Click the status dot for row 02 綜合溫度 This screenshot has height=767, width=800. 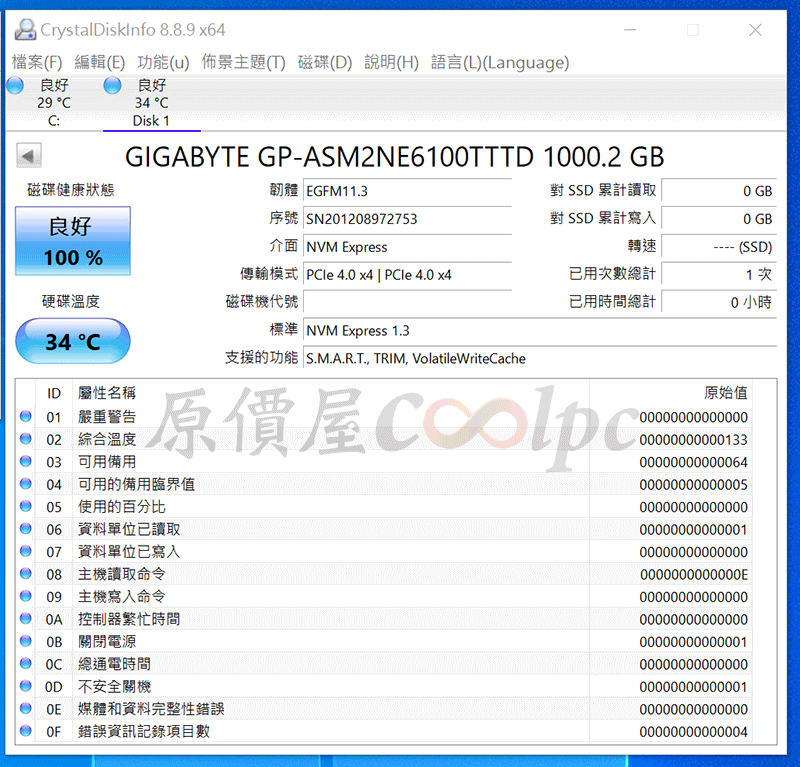(26, 439)
